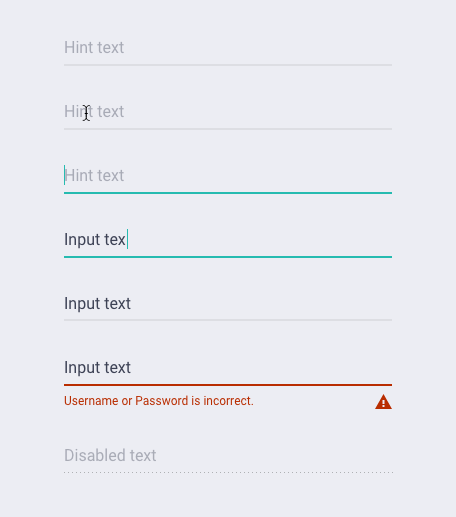Click the teal underline beneath "Input tex"
456x517 pixels.
pyautogui.click(x=228, y=257)
